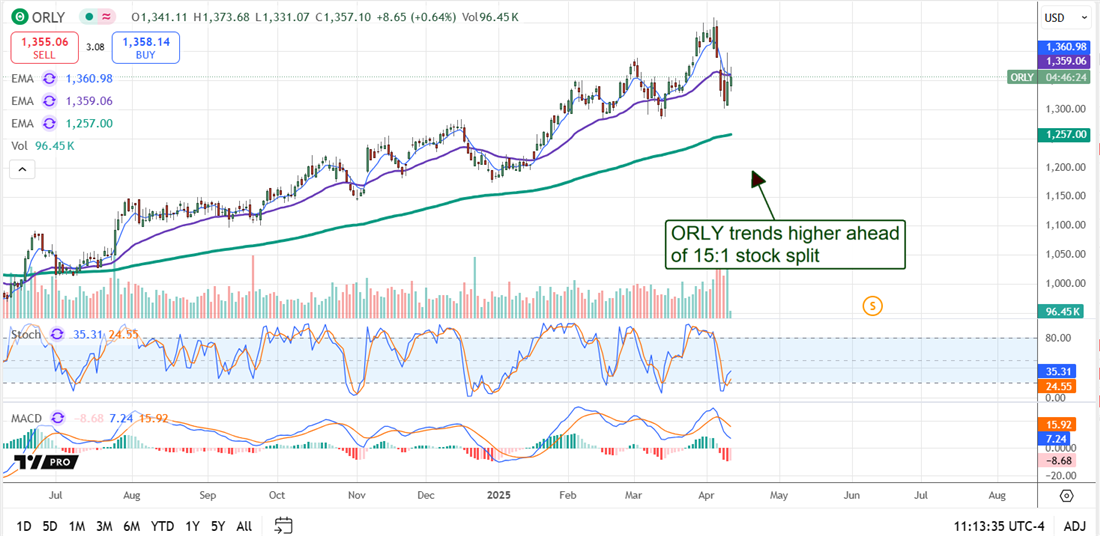This screenshot has width=1100, height=536.
Task: Switch to the YTD time range
Action: click(163, 525)
